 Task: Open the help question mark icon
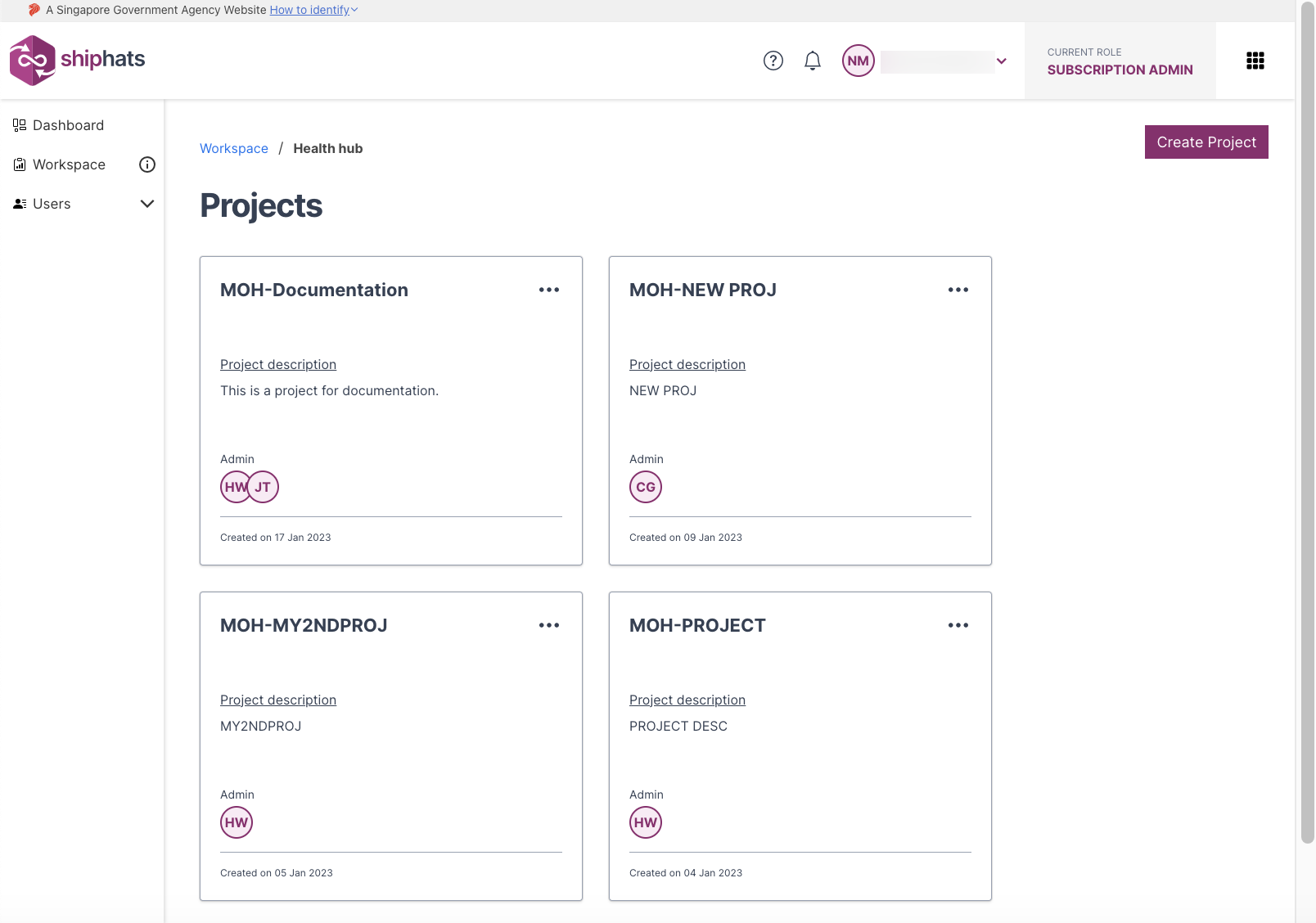tap(773, 61)
